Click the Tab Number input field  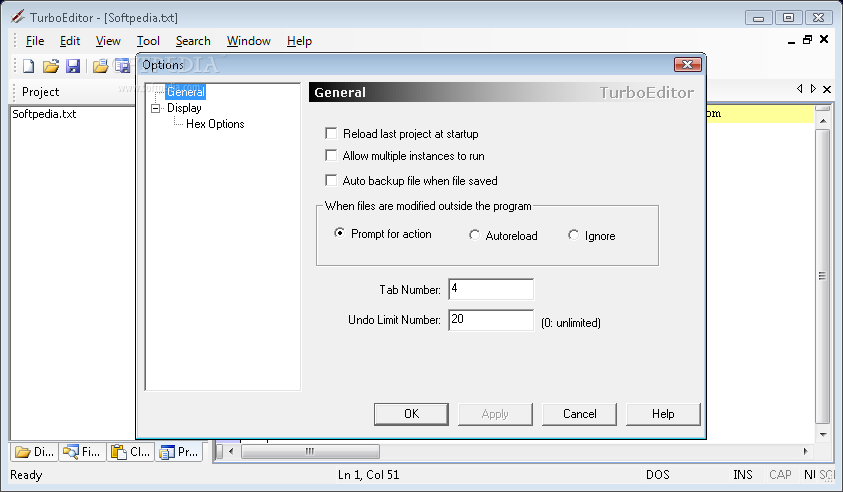click(491, 289)
